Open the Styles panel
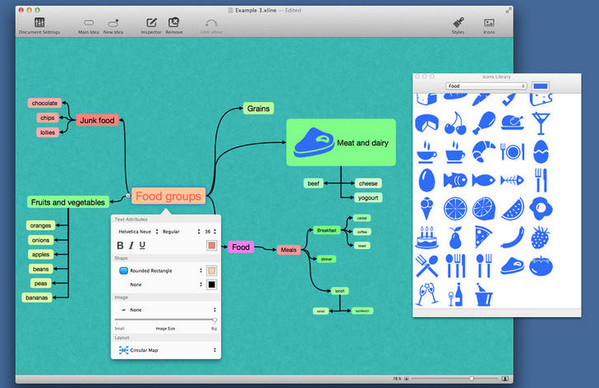The width and height of the screenshot is (599, 388). (x=458, y=26)
